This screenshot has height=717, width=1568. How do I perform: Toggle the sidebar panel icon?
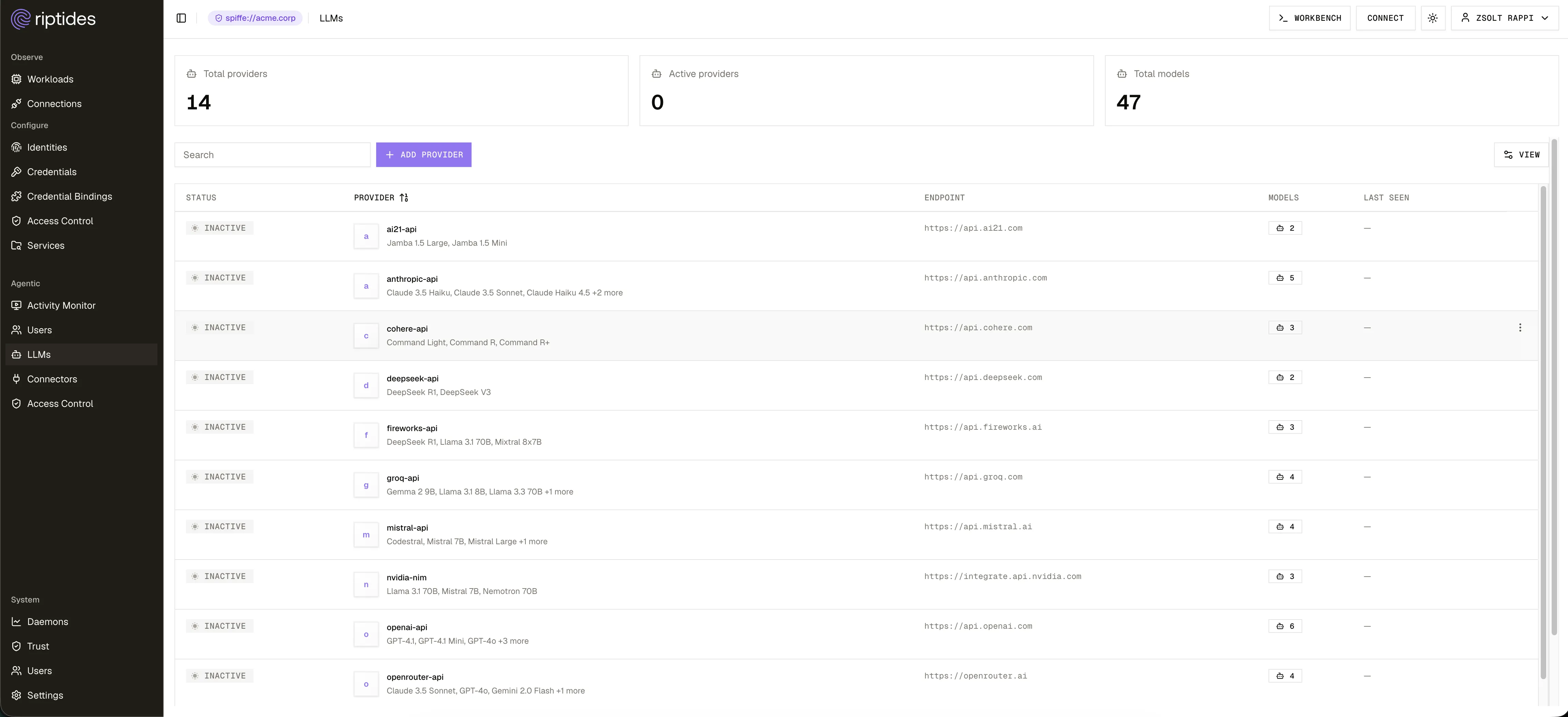click(181, 18)
